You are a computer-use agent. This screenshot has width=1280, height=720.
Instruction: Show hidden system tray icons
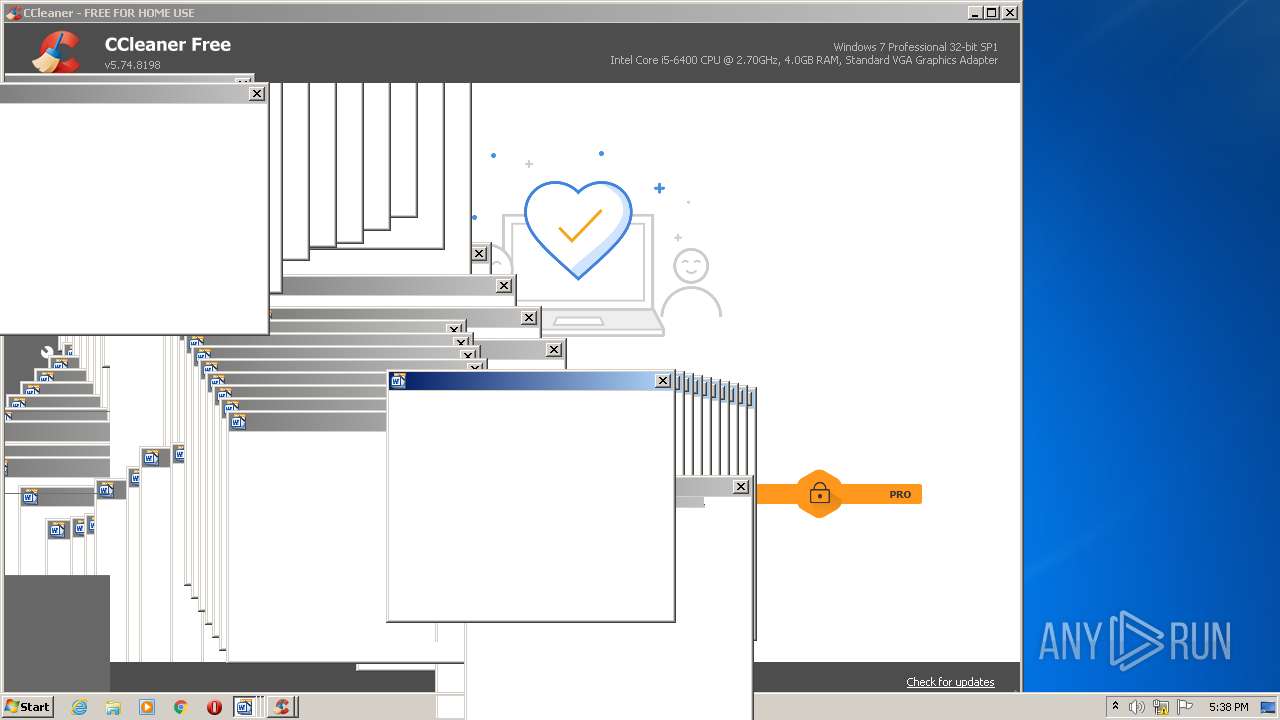[1115, 707]
